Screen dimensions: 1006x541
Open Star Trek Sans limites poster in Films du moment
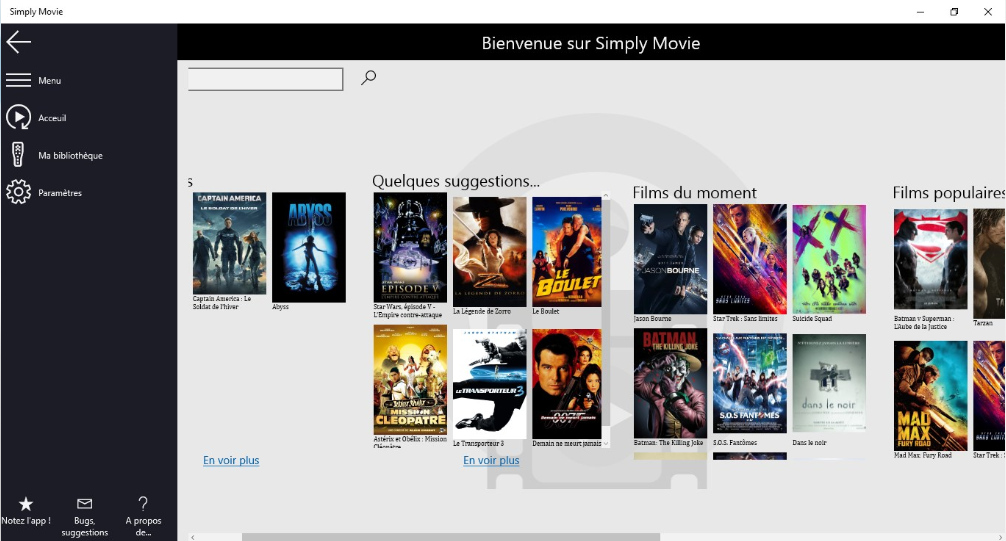click(x=749, y=259)
